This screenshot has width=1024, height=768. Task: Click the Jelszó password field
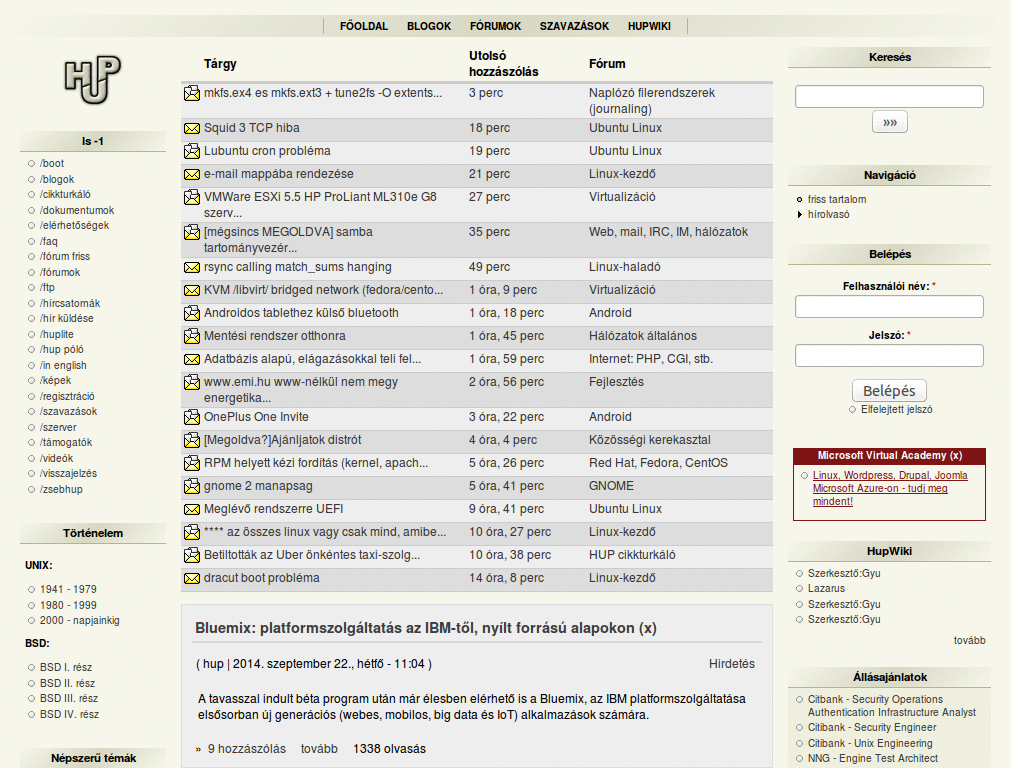[x=889, y=356]
